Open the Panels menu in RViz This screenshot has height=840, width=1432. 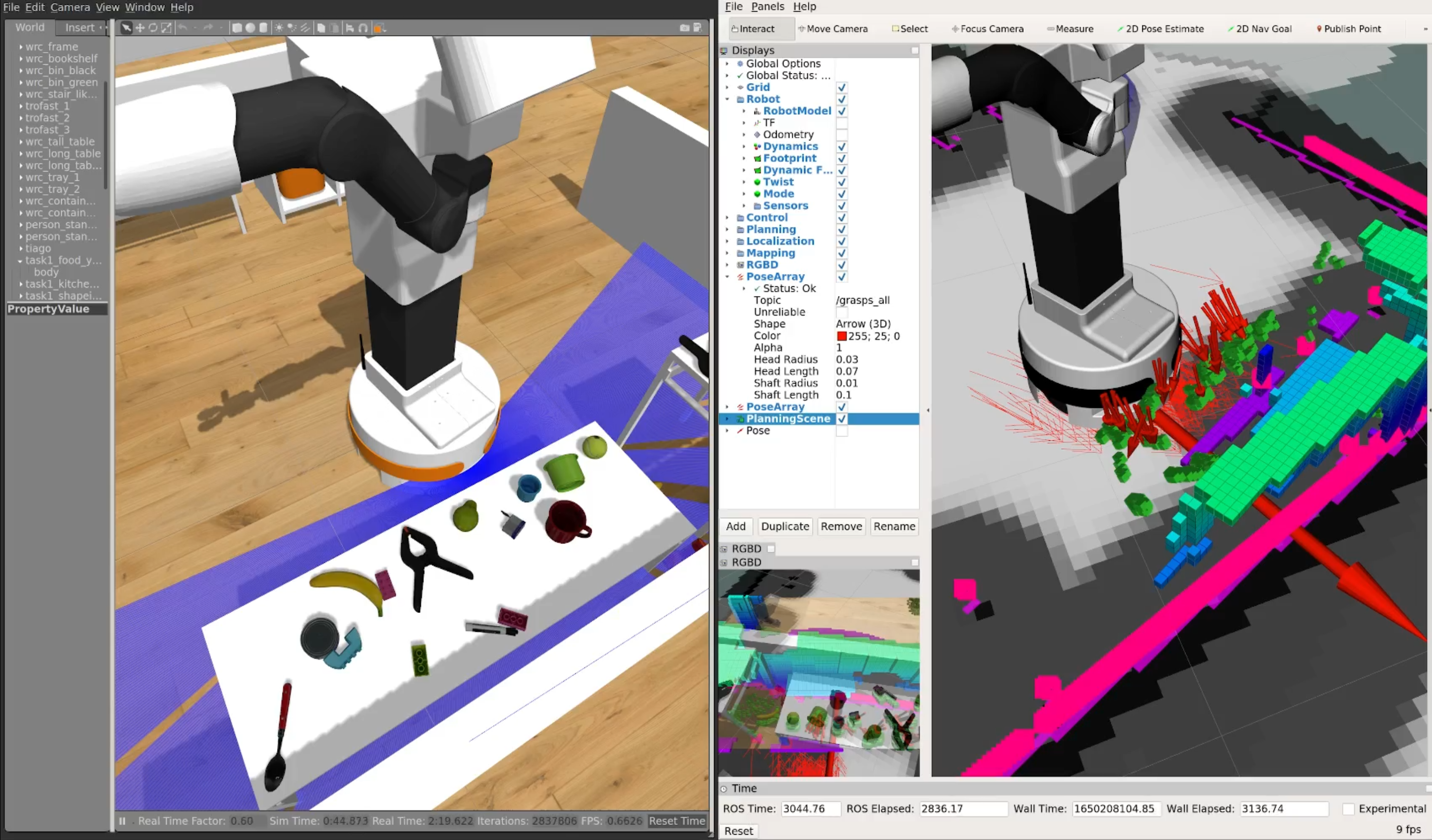pyautogui.click(x=767, y=7)
